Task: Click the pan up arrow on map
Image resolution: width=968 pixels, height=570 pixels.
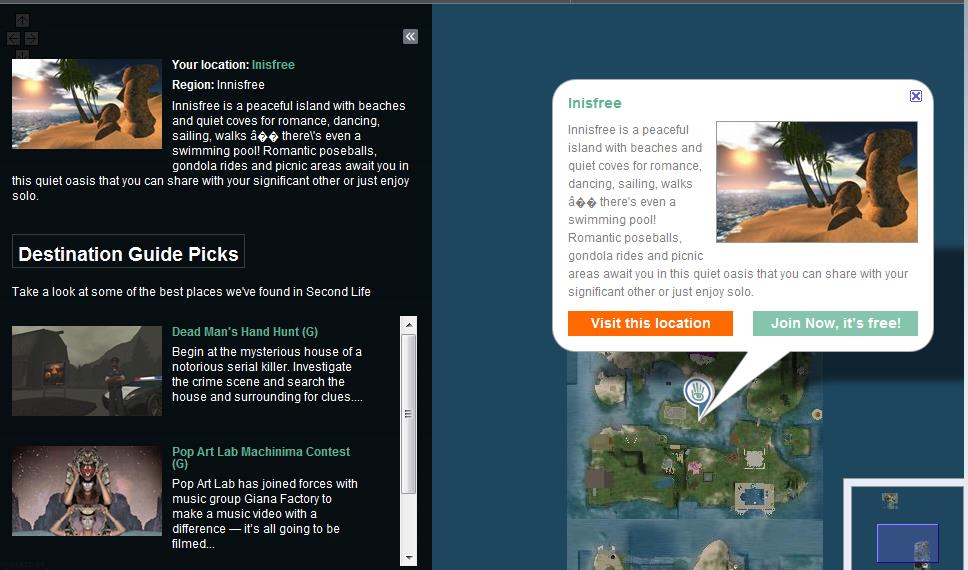Action: tap(22, 20)
